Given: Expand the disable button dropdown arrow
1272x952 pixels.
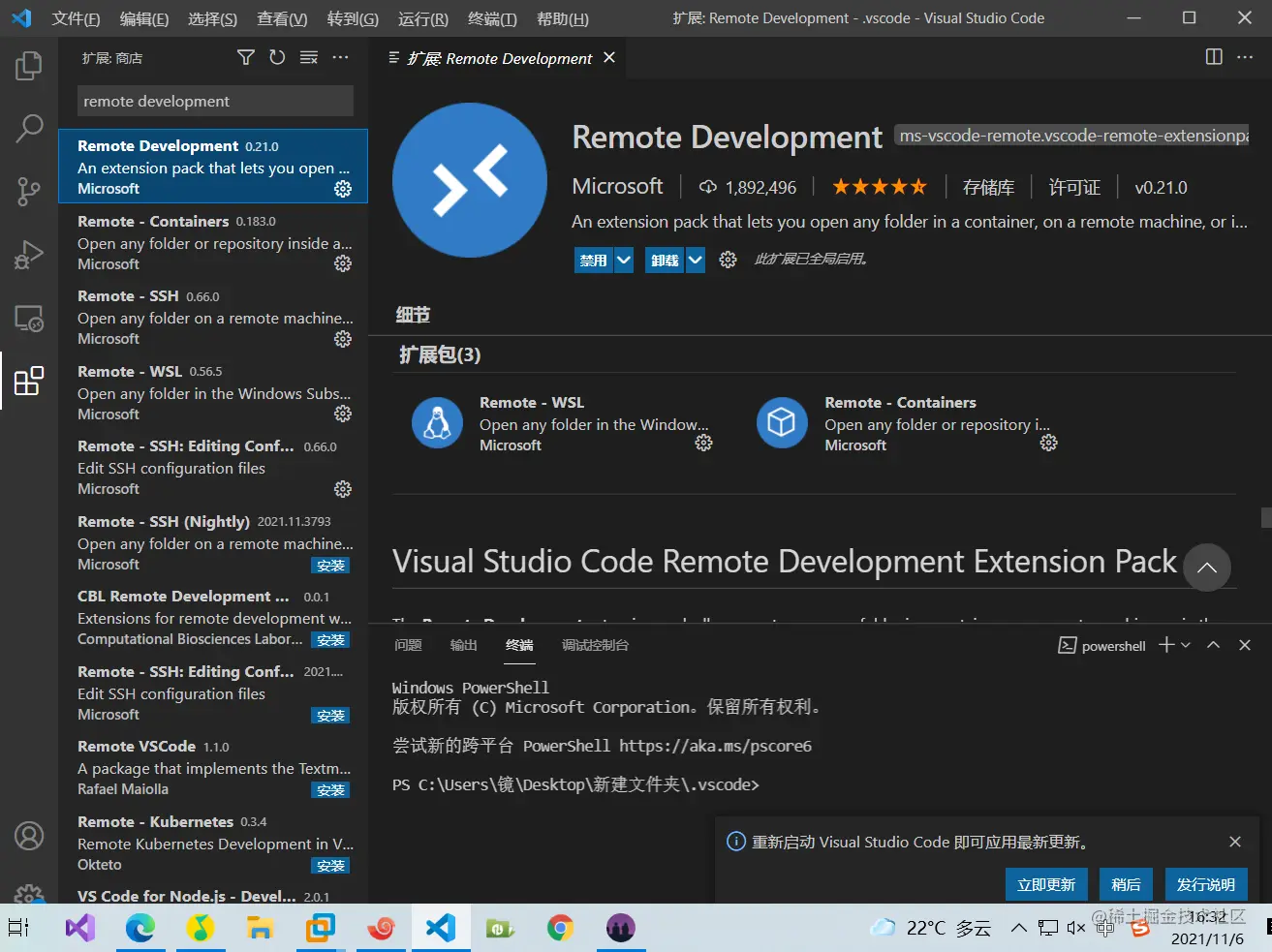Looking at the screenshot, I should [624, 260].
